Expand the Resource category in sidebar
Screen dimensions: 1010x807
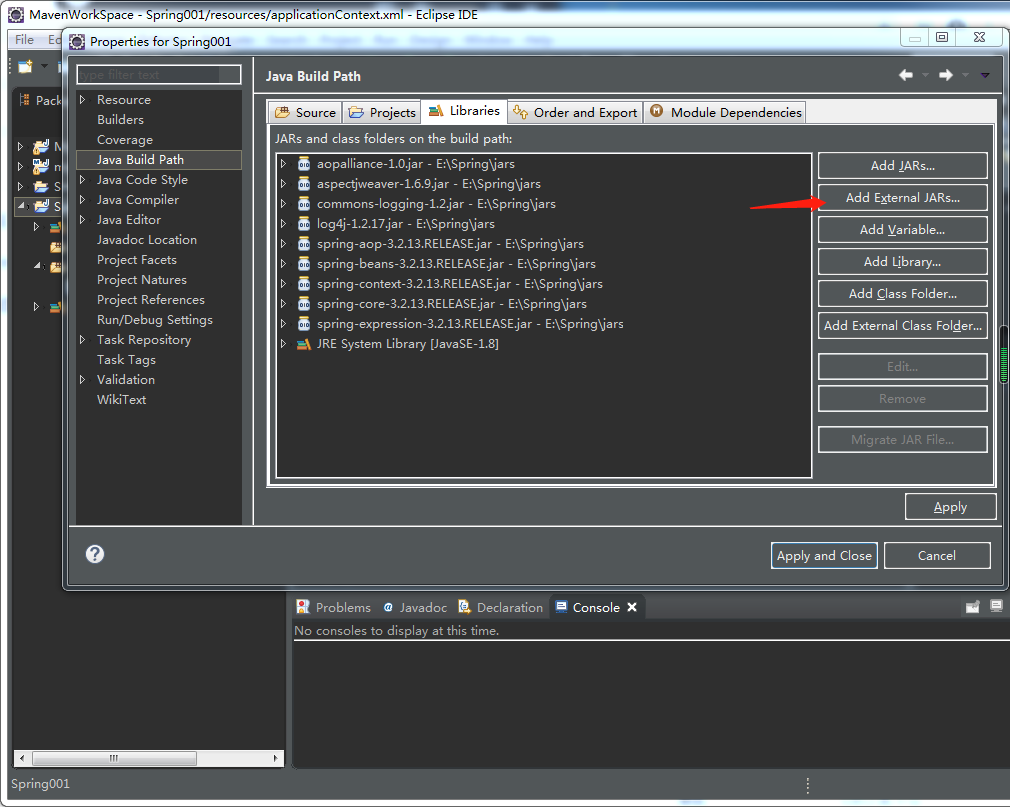(82, 100)
